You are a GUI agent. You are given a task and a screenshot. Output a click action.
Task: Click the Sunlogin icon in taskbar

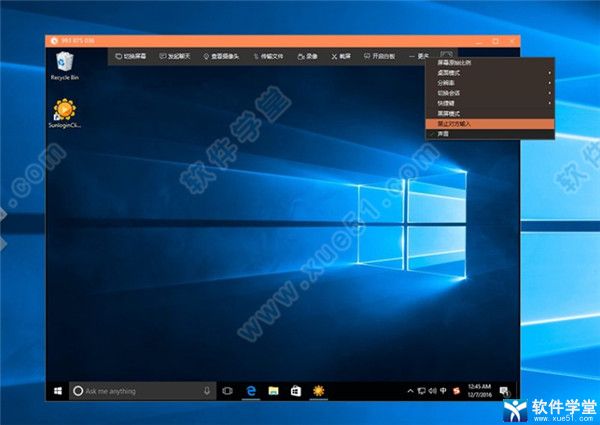[x=318, y=390]
